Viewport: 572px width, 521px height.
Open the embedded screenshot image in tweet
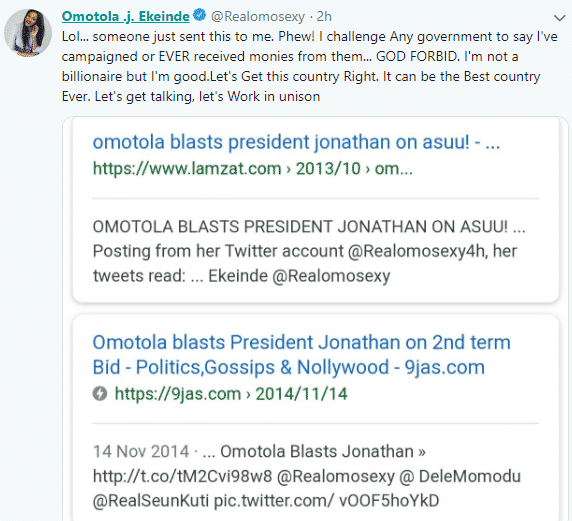(x=315, y=319)
